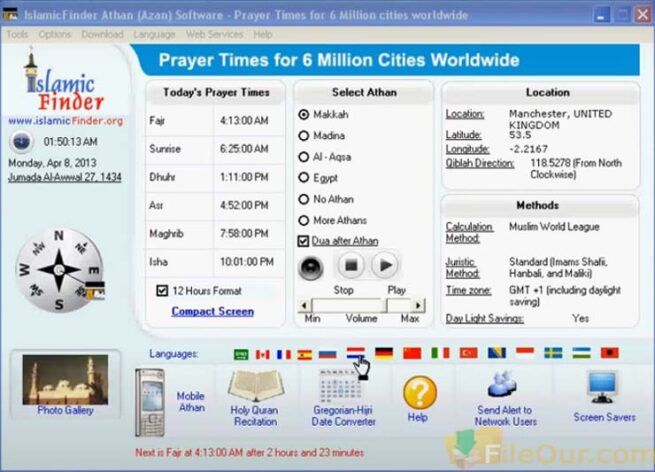The height and width of the screenshot is (472, 655).
Task: Toggle the Dua after Athan checkbox
Action: [x=304, y=241]
